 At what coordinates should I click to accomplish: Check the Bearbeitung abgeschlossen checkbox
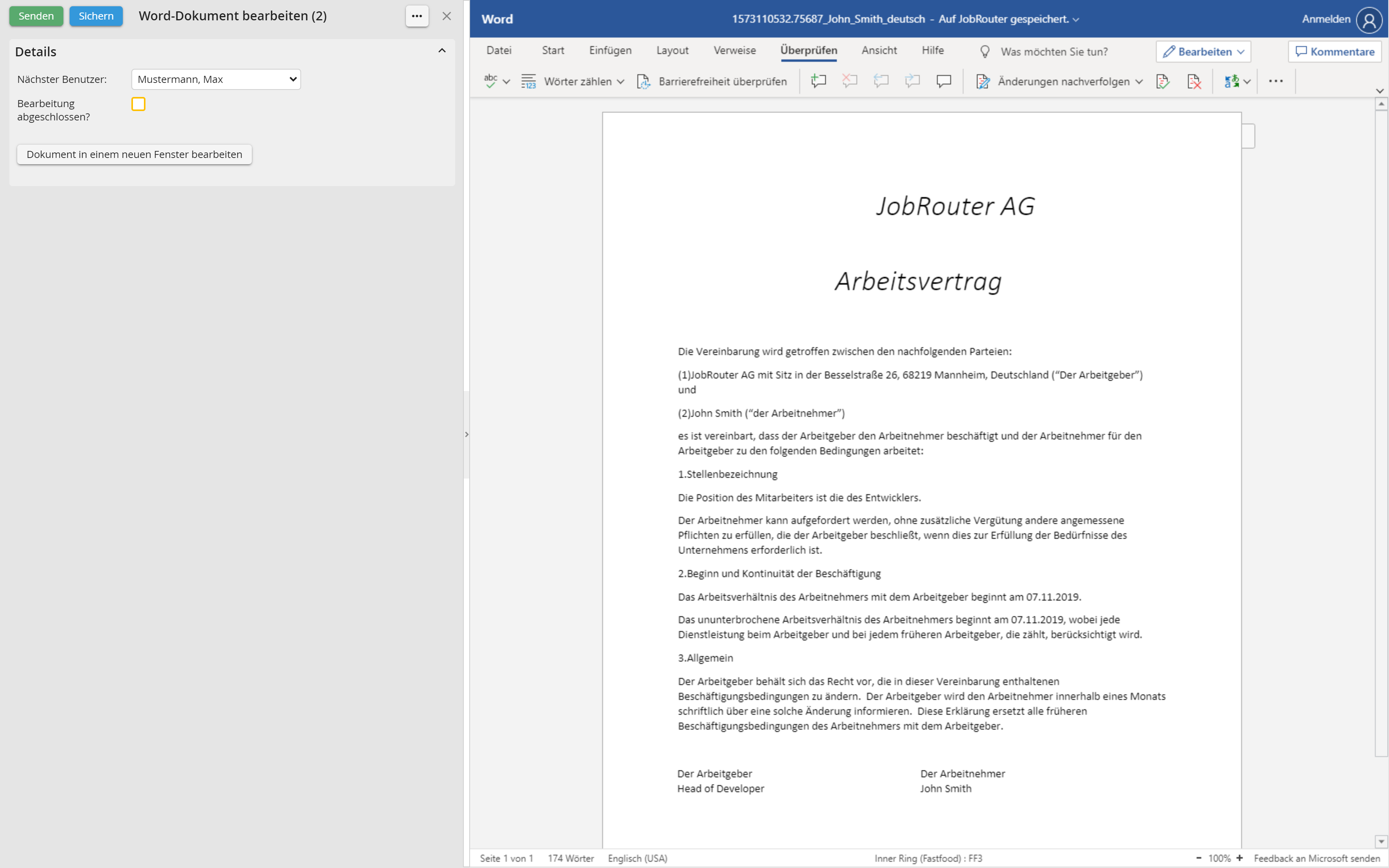coord(138,104)
